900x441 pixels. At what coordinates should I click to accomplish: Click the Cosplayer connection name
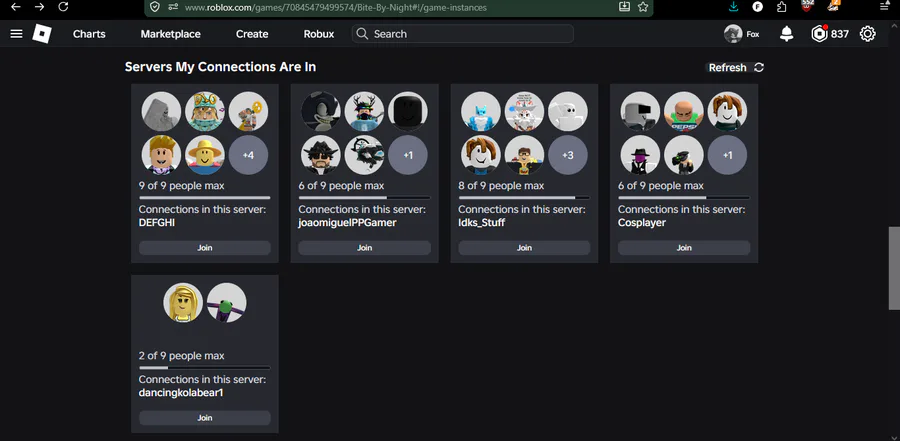[642, 223]
